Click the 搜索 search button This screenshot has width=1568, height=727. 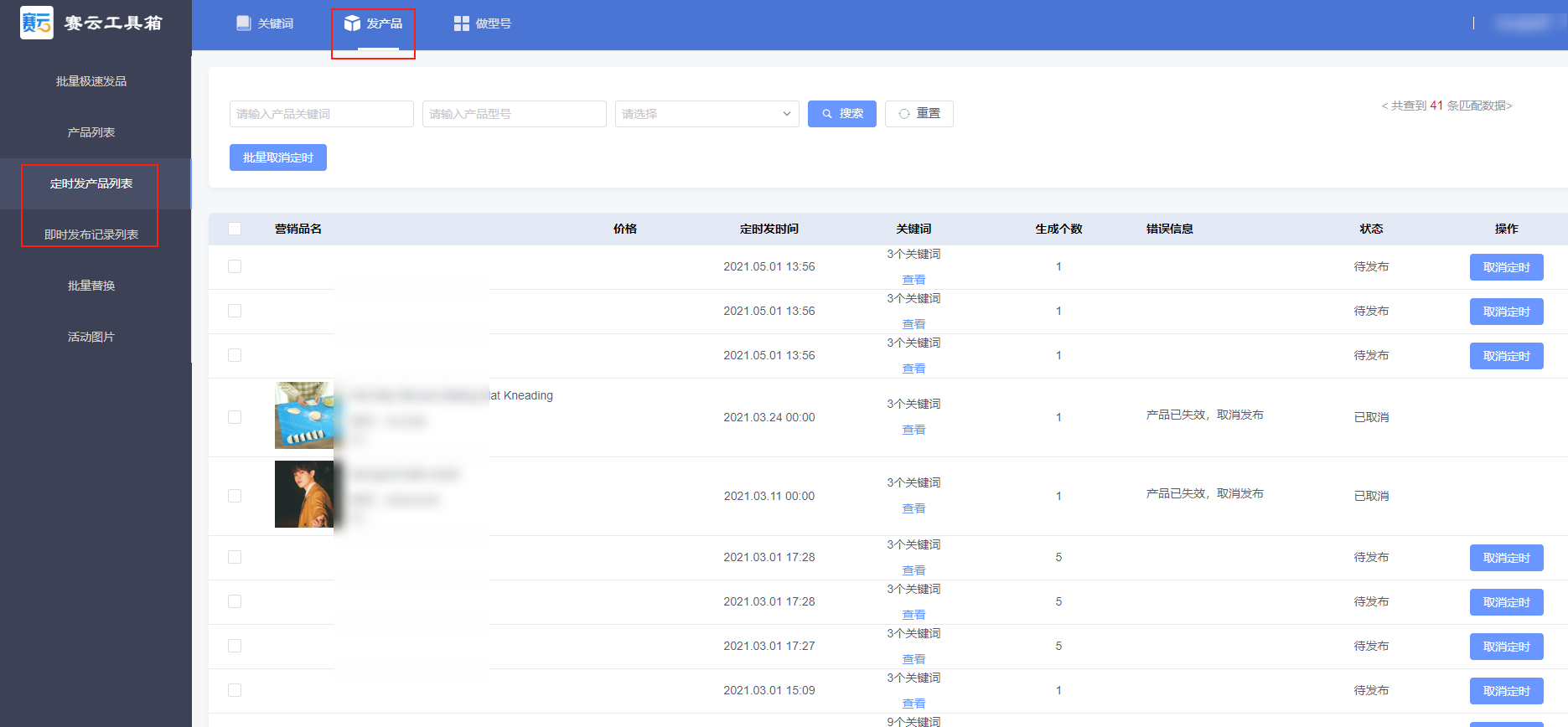pos(842,114)
